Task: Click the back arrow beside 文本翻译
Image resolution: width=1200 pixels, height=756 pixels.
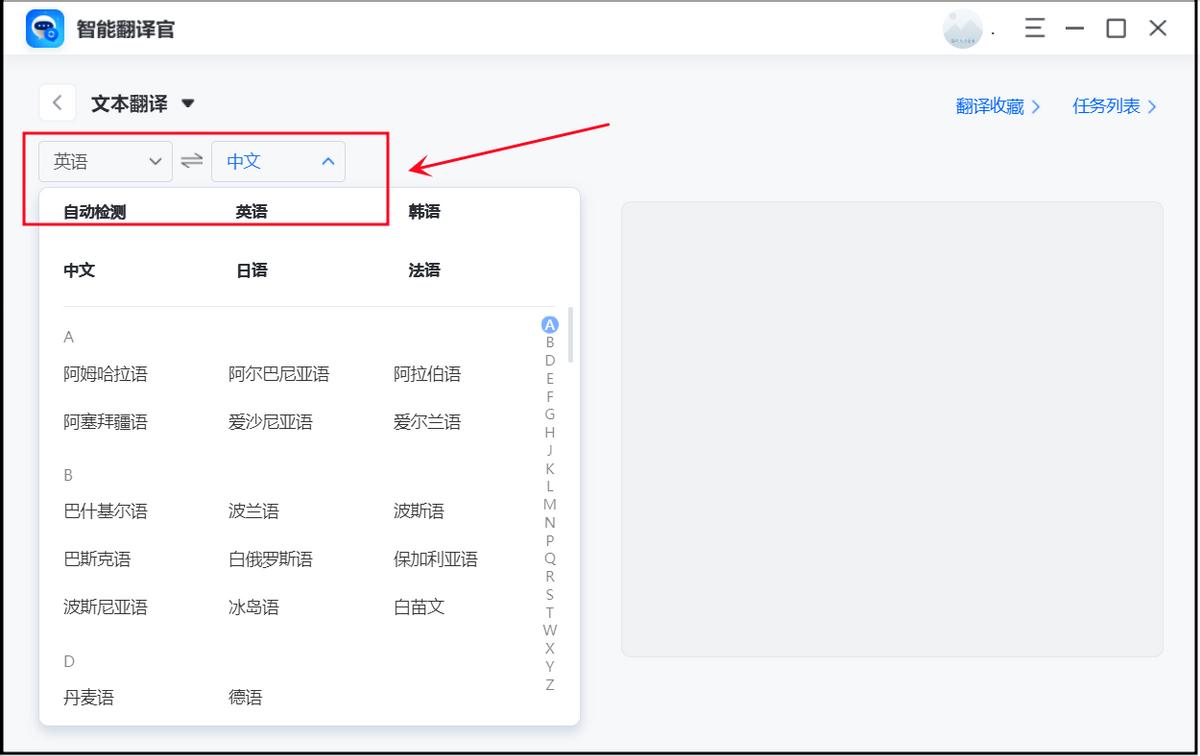Action: 57,102
